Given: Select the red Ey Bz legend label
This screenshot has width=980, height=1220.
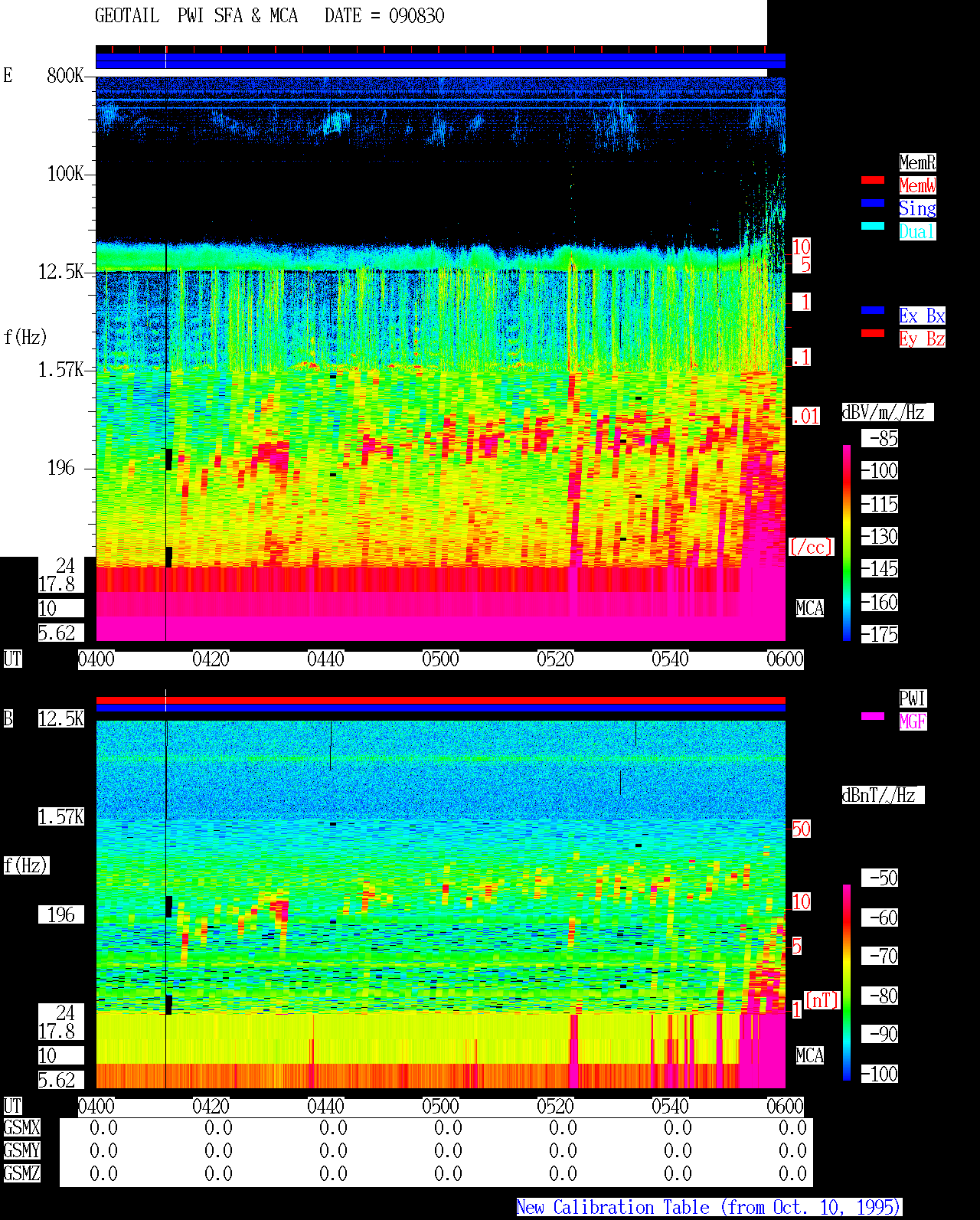Looking at the screenshot, I should tap(922, 339).
